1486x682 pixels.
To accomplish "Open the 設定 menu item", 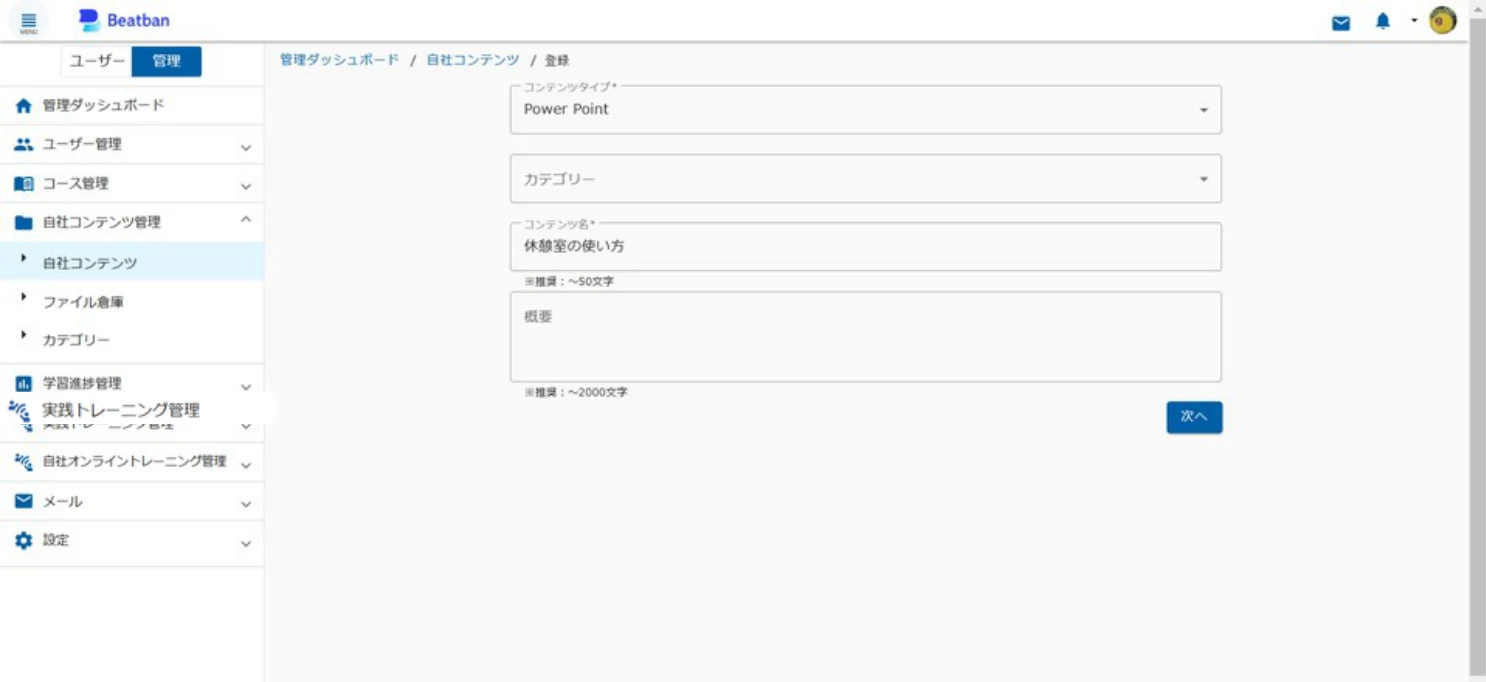I will [x=132, y=540].
